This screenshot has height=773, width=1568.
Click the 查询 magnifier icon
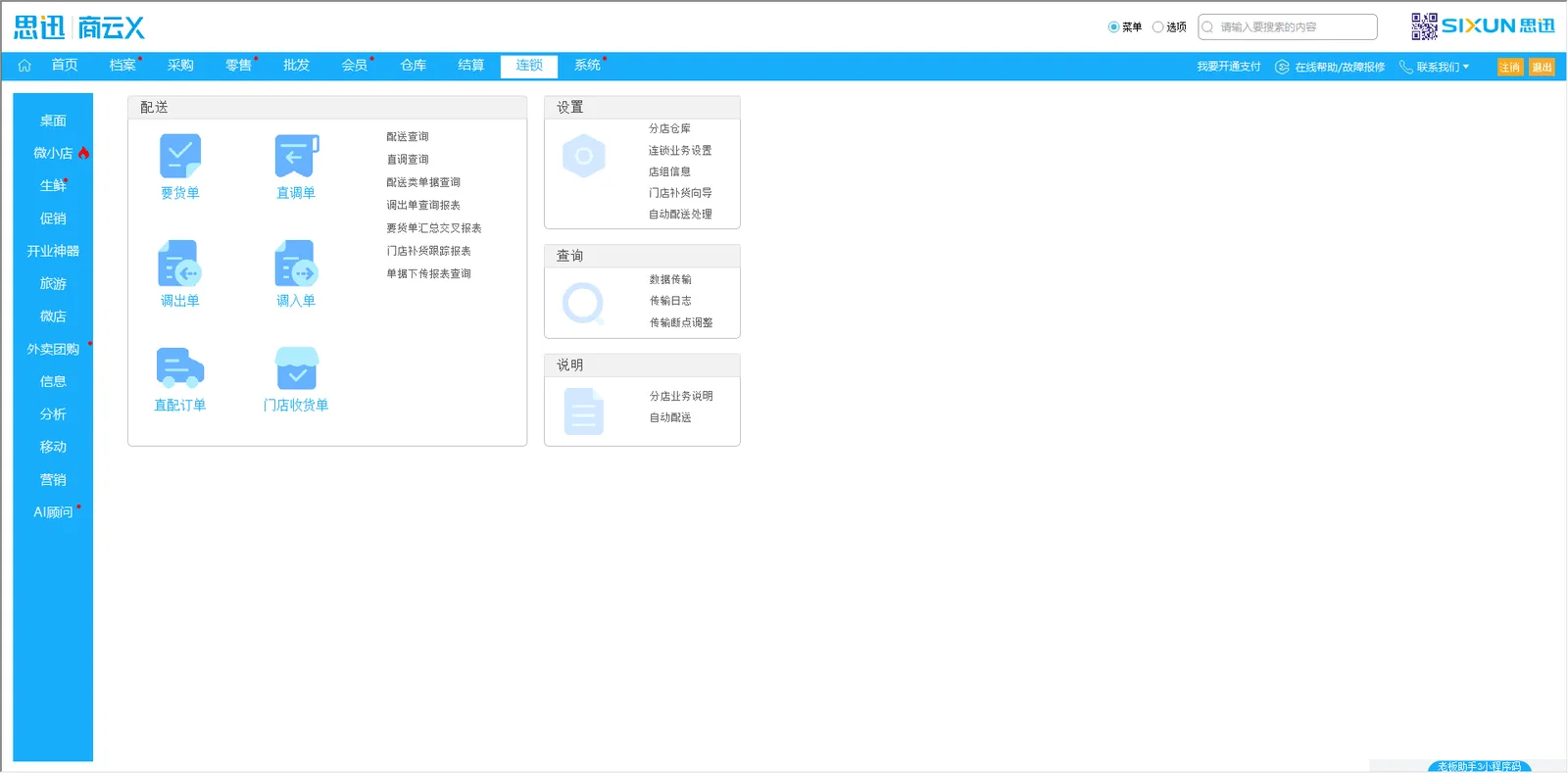pos(584,304)
